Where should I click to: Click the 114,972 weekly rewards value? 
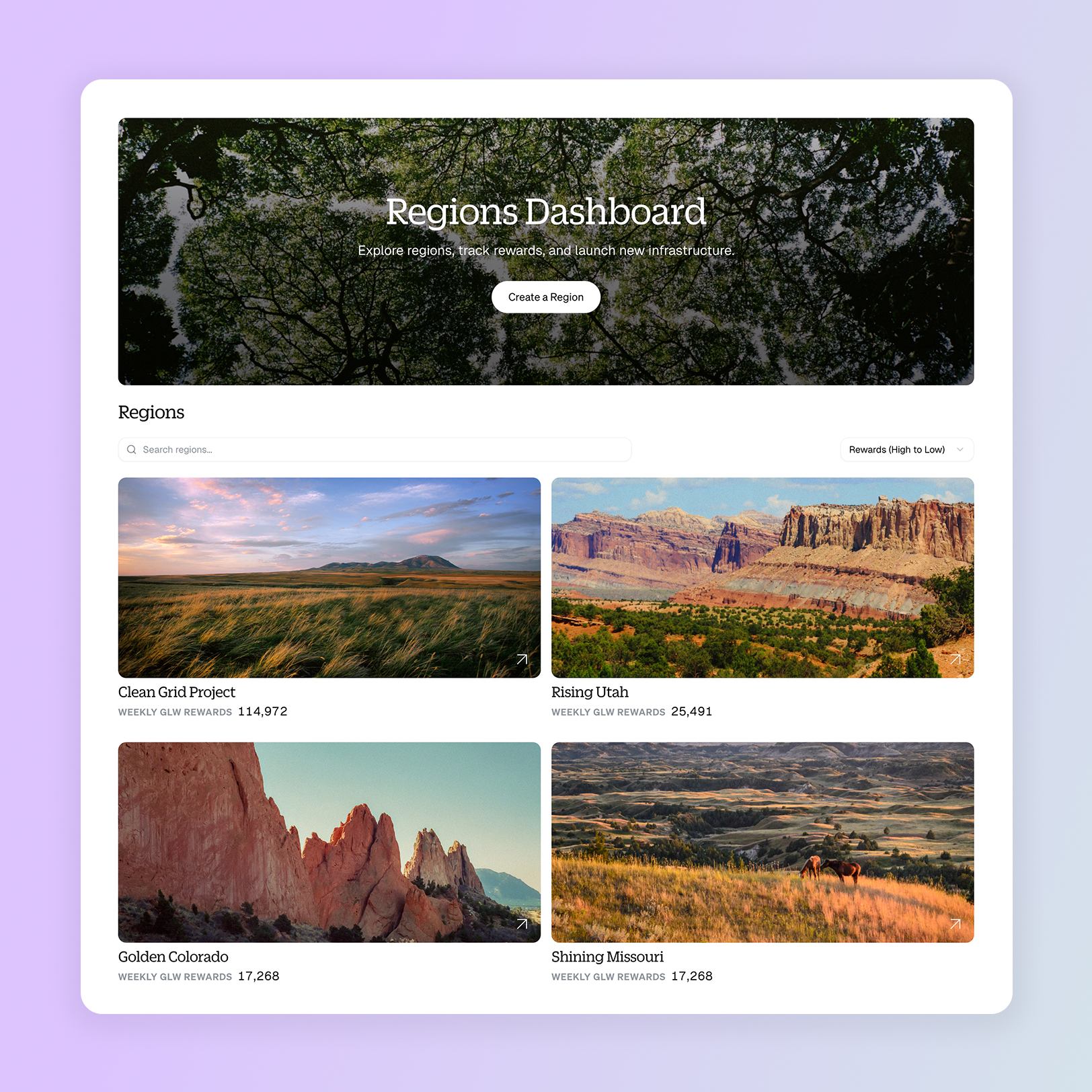tap(263, 711)
